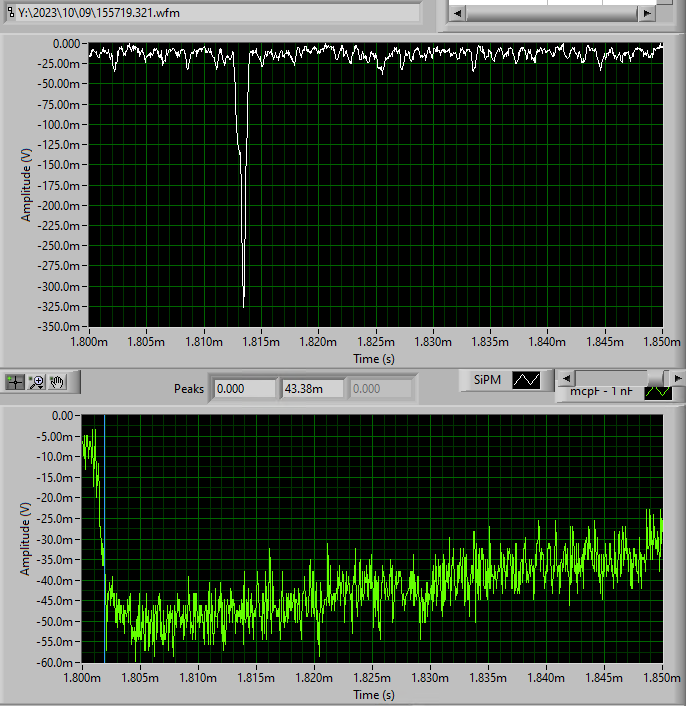
Task: Click the 1.800m start value on lower time axis
Action: (x=82, y=678)
